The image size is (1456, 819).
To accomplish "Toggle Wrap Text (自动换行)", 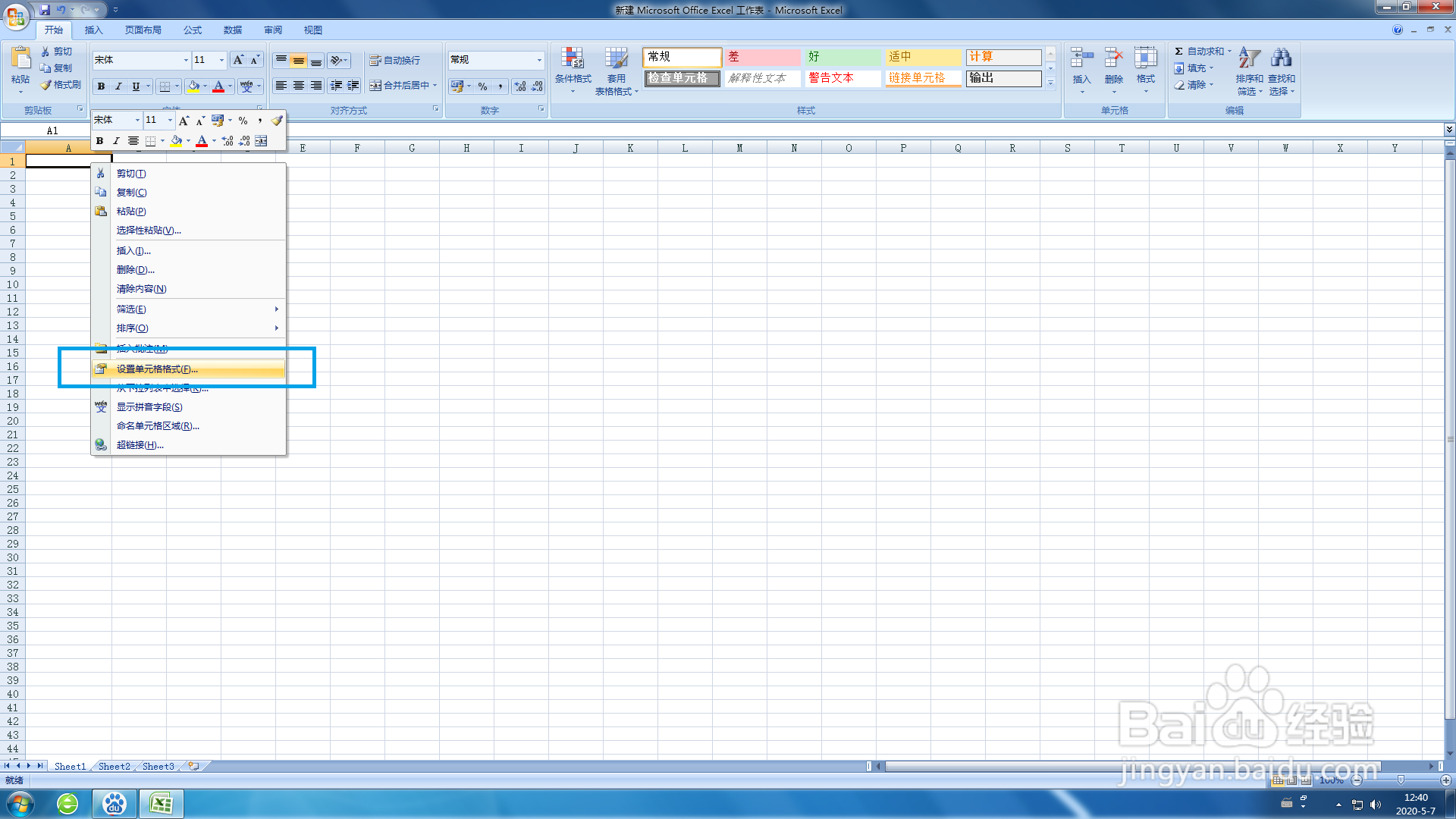I will [394, 60].
